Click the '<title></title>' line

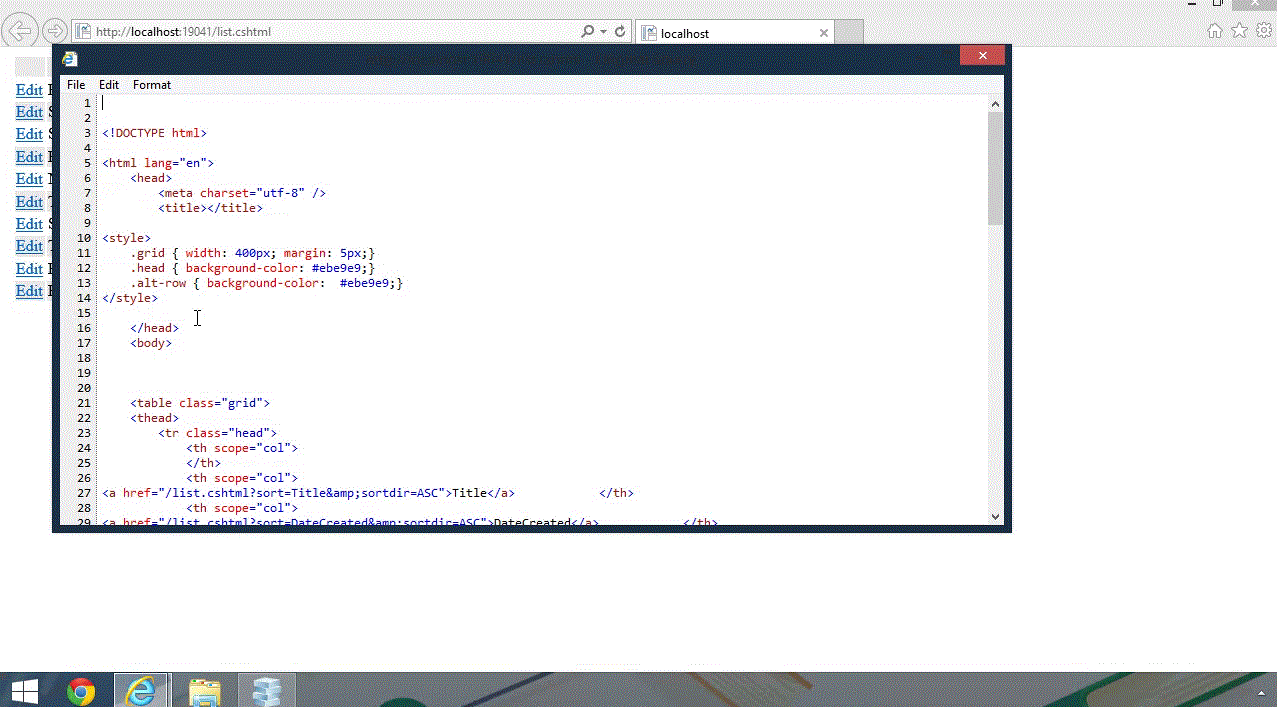pos(210,208)
